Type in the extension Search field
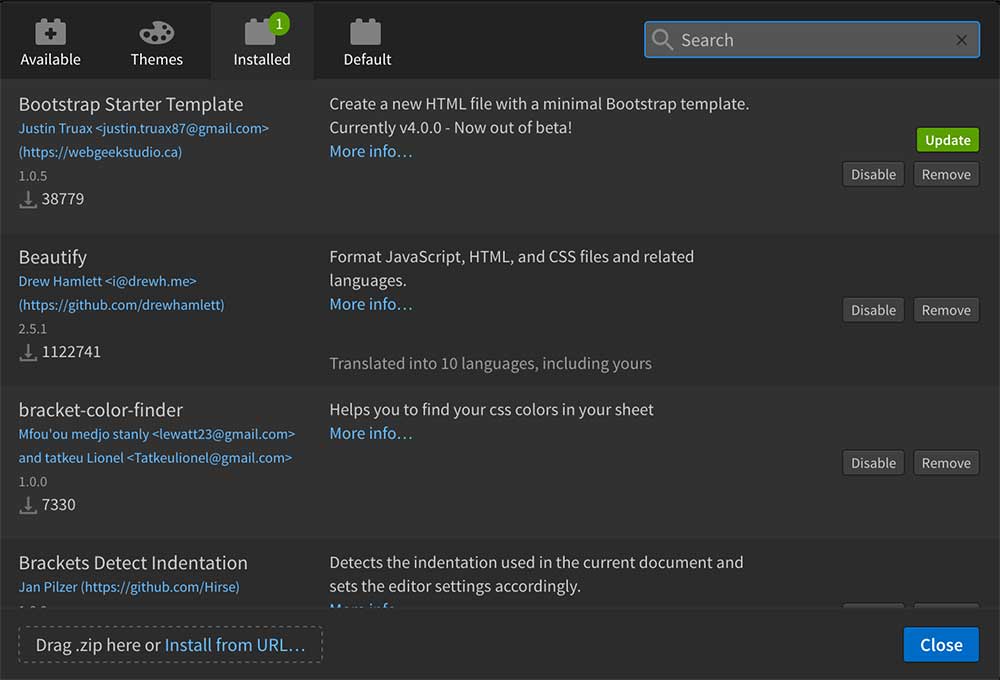 810,40
